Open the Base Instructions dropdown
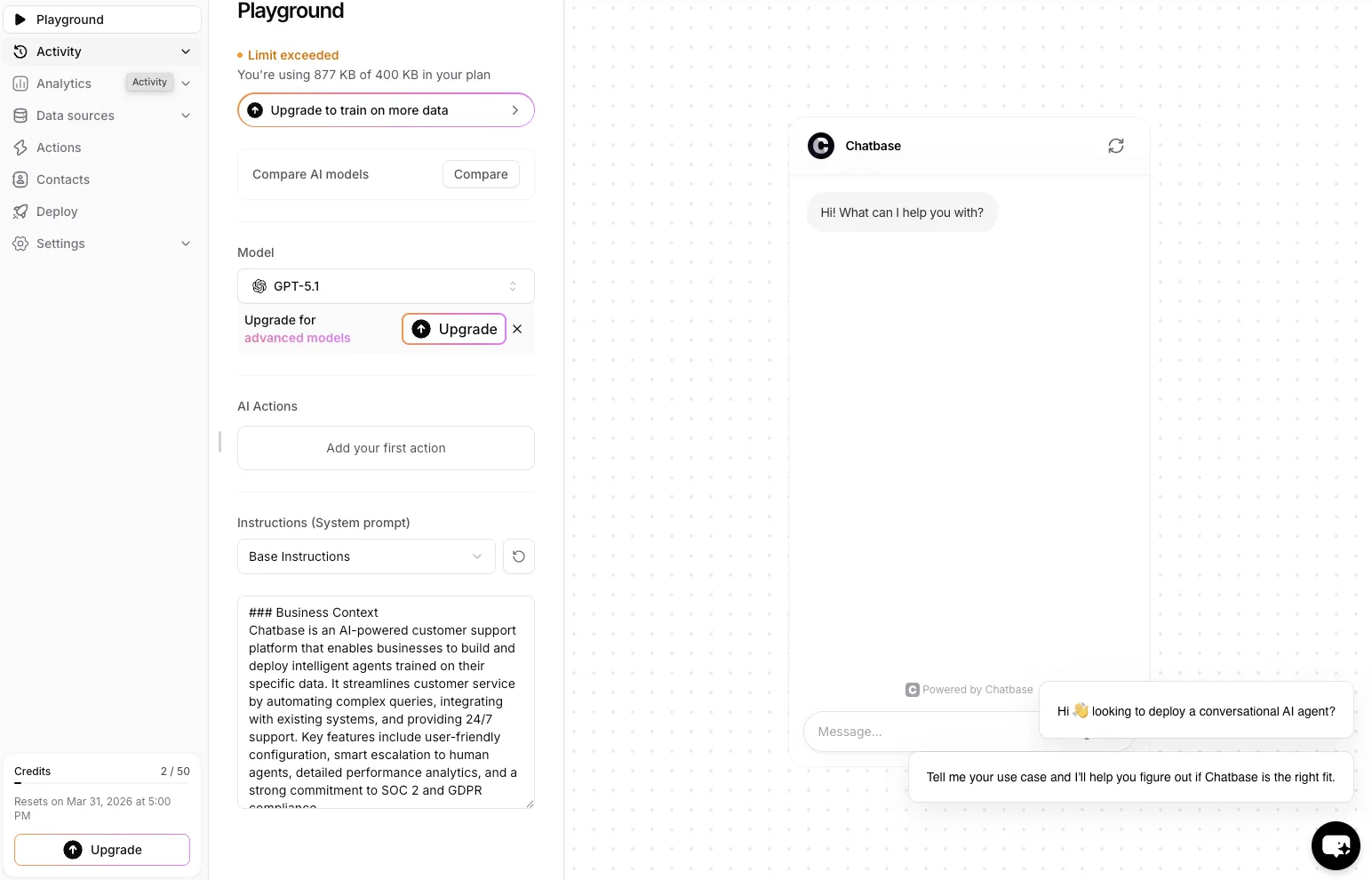The image size is (1372, 880). (x=365, y=556)
